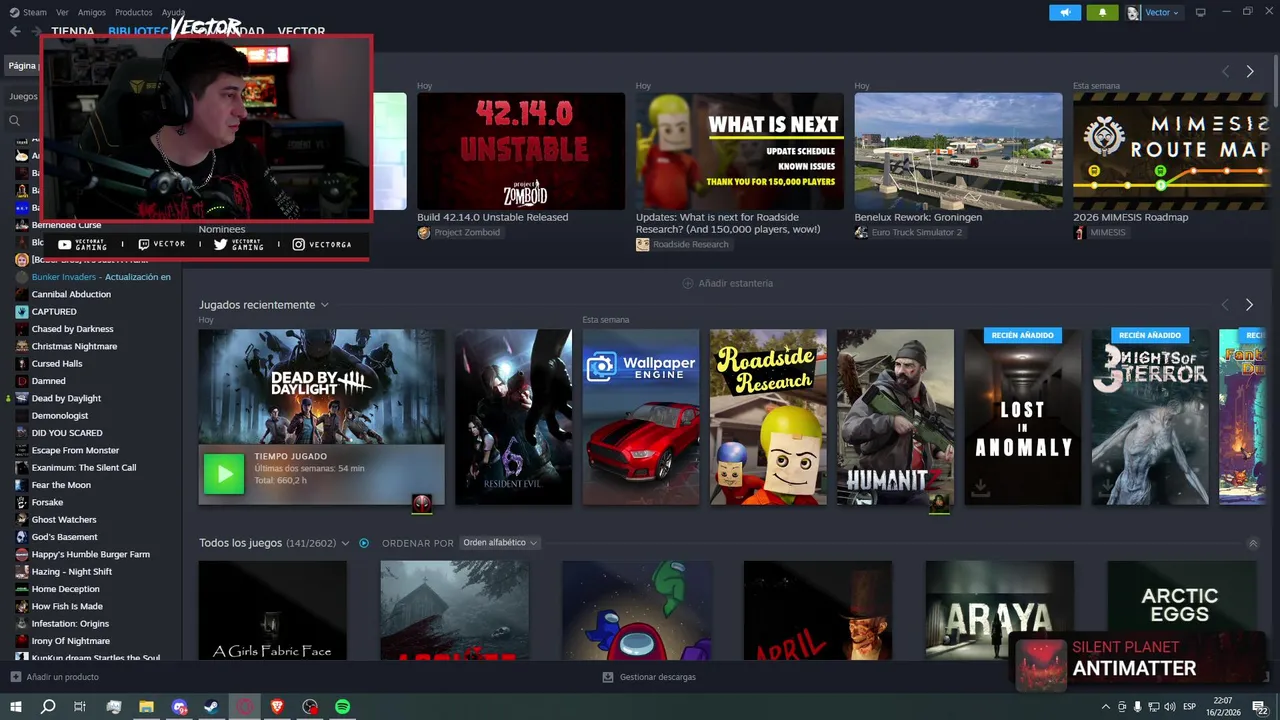Switch to the TIENDA tab

tap(73, 31)
